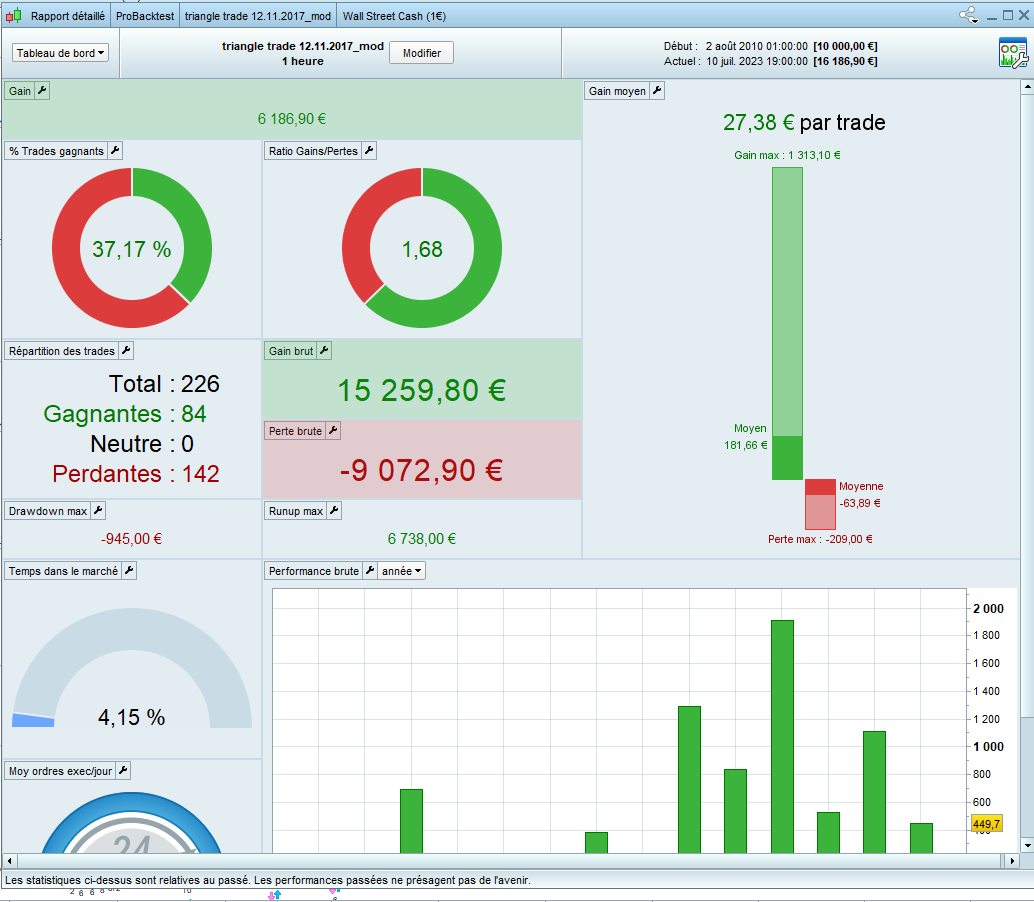Open wrench settings for Performance brute
The width and height of the screenshot is (1034, 902).
[370, 570]
